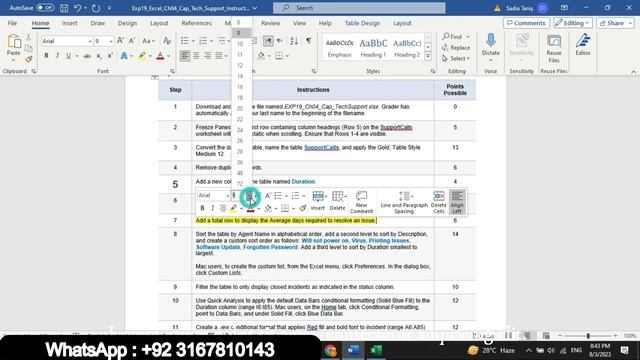This screenshot has width=640, height=360.
Task: Select size 14 in font size list
Action: pyautogui.click(x=240, y=76)
